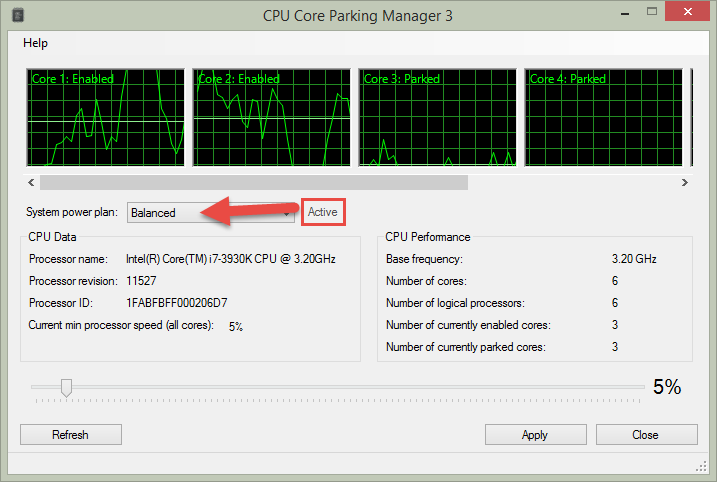Screen dimensions: 717x482
Task: Click the horizontal scrollbar thumb under the graphs
Action: 254,182
